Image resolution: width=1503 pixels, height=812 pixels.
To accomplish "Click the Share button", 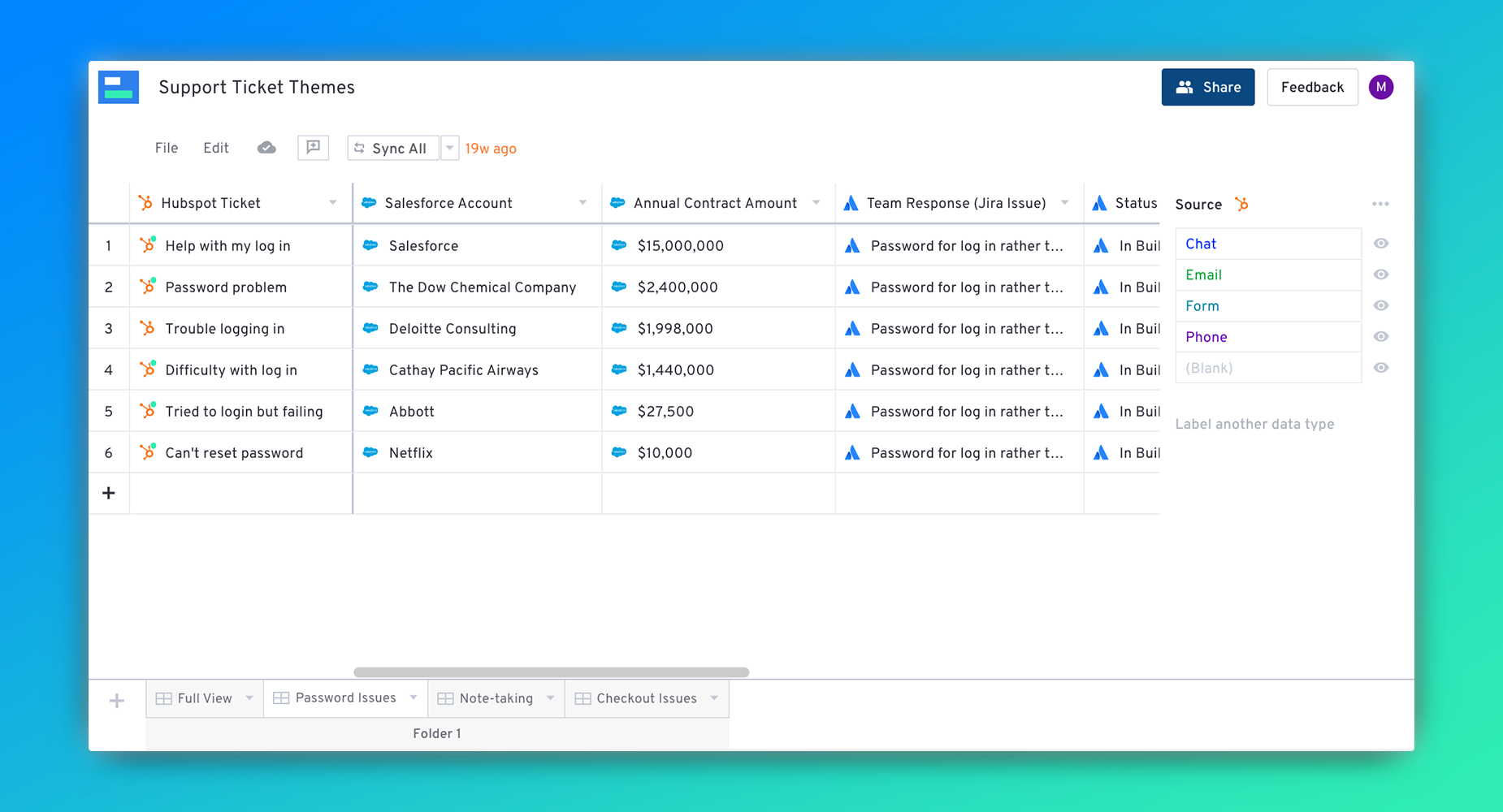I will 1207,87.
